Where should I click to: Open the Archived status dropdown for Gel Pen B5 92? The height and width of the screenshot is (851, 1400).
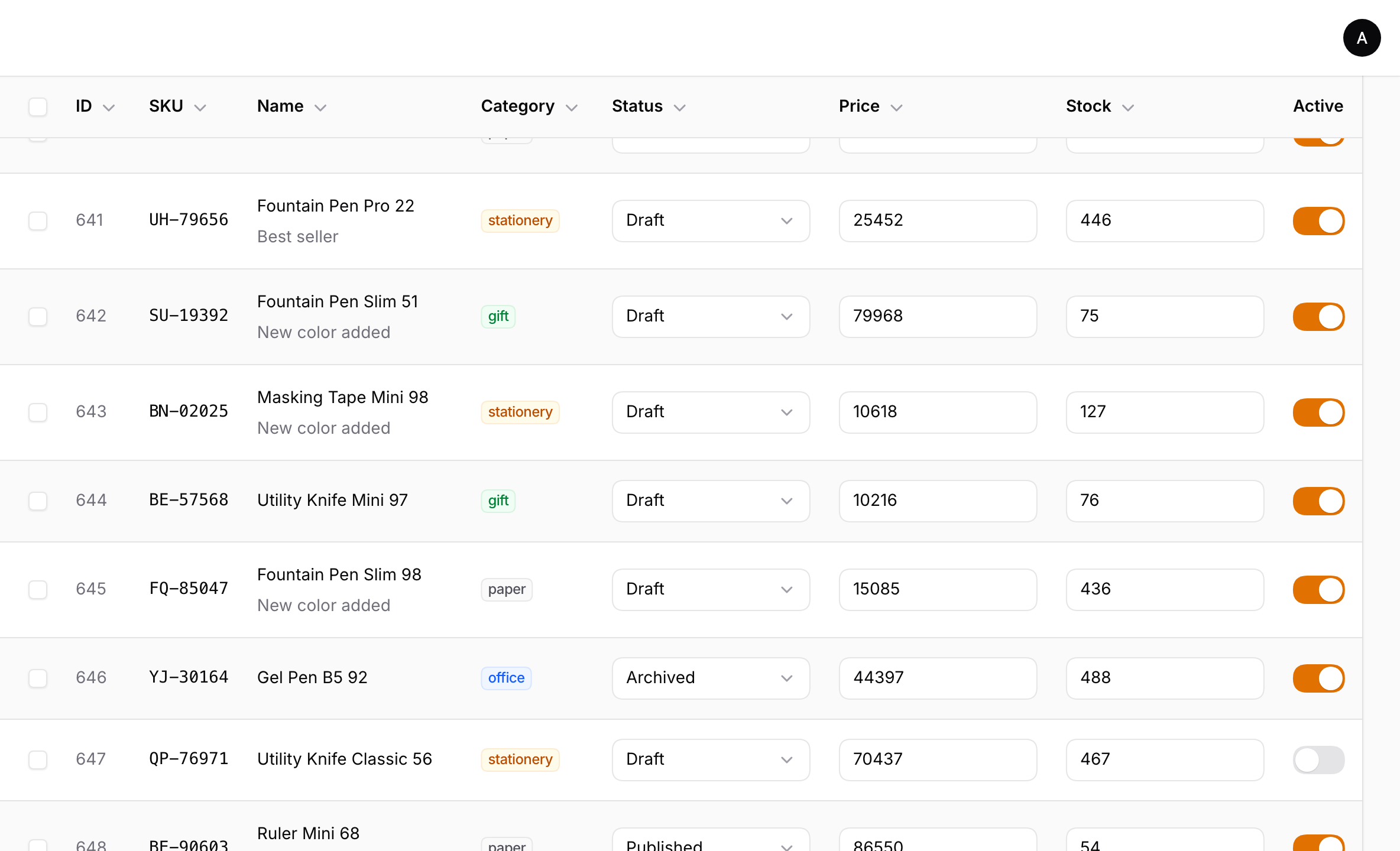tap(711, 678)
